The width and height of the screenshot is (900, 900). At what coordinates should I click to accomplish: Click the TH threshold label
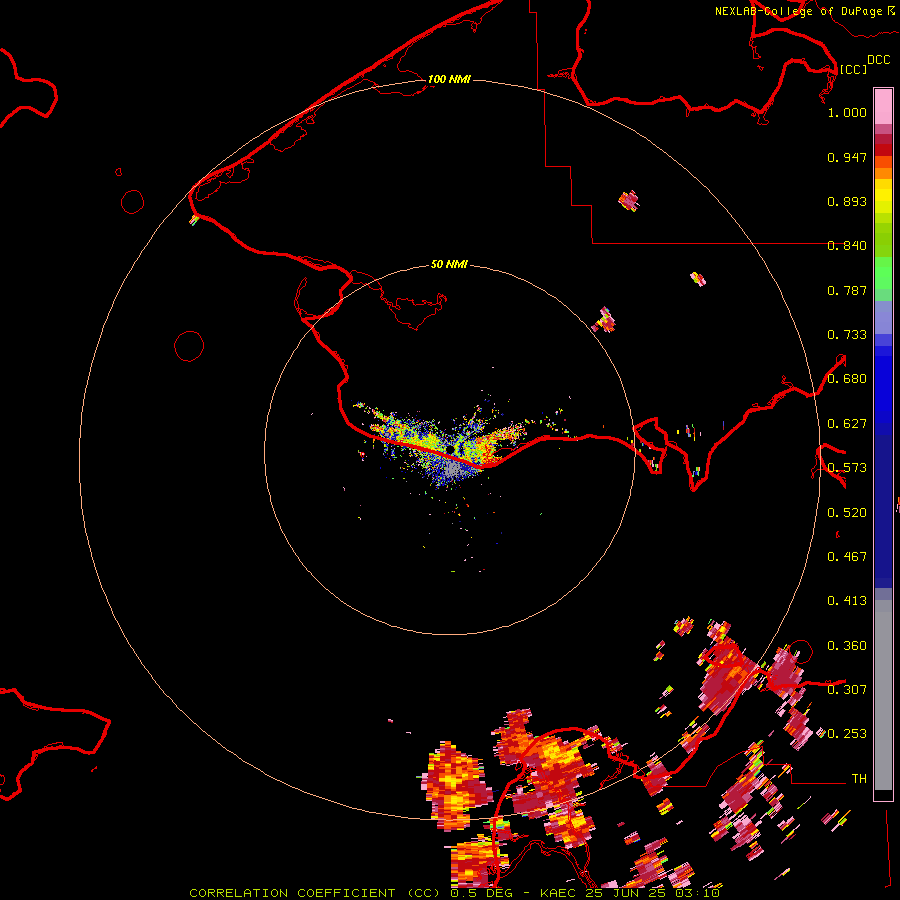pos(859,778)
